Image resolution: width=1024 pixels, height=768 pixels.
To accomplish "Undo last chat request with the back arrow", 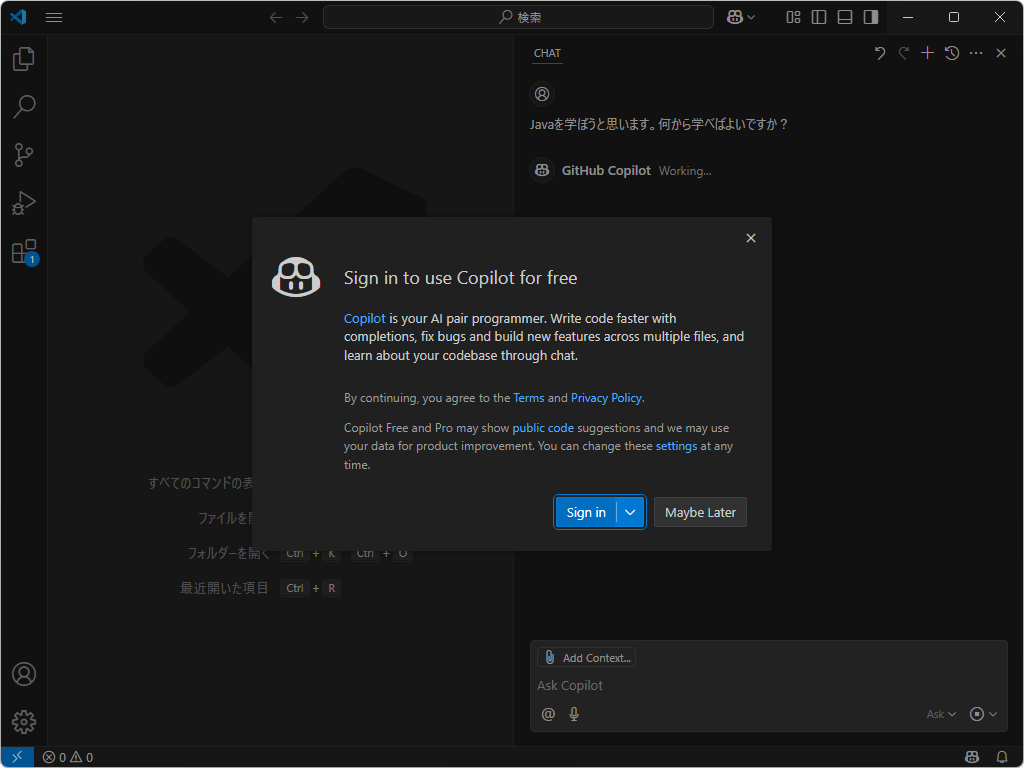I will click(x=879, y=52).
